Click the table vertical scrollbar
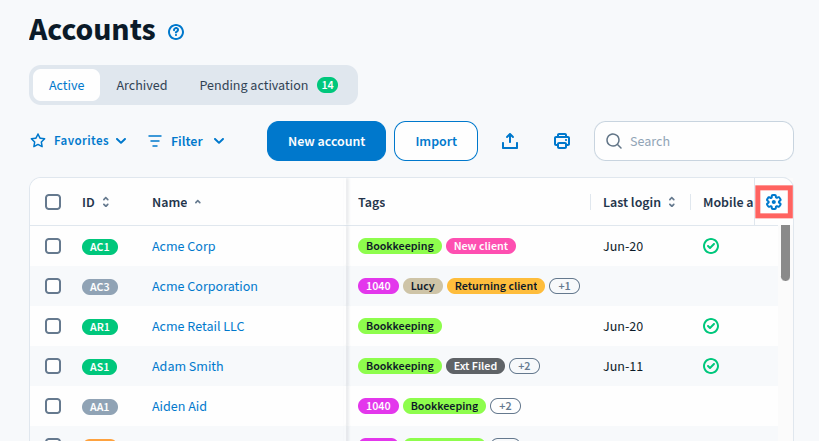Screen dimensions: 819x441 coord(786,254)
